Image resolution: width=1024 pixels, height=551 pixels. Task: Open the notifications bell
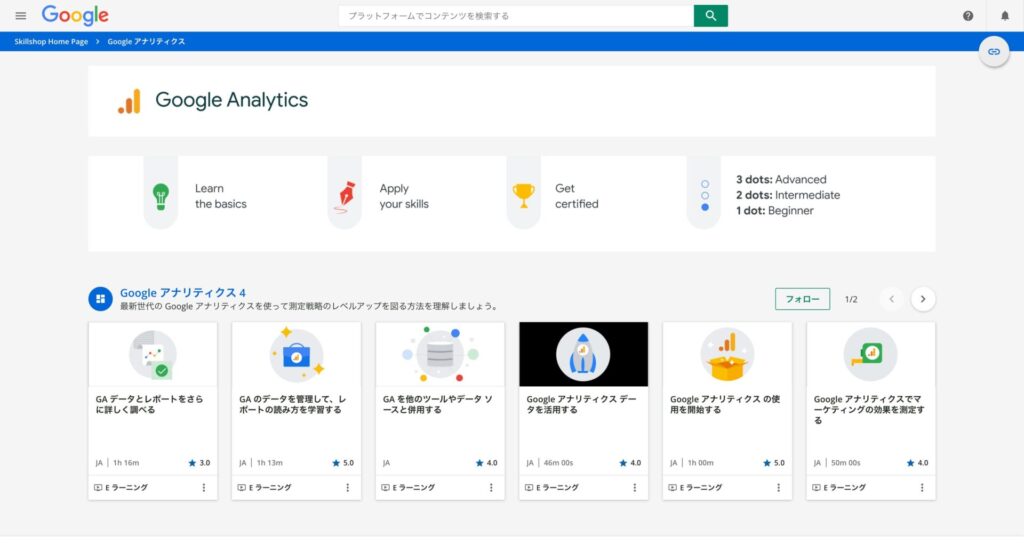coord(1005,16)
